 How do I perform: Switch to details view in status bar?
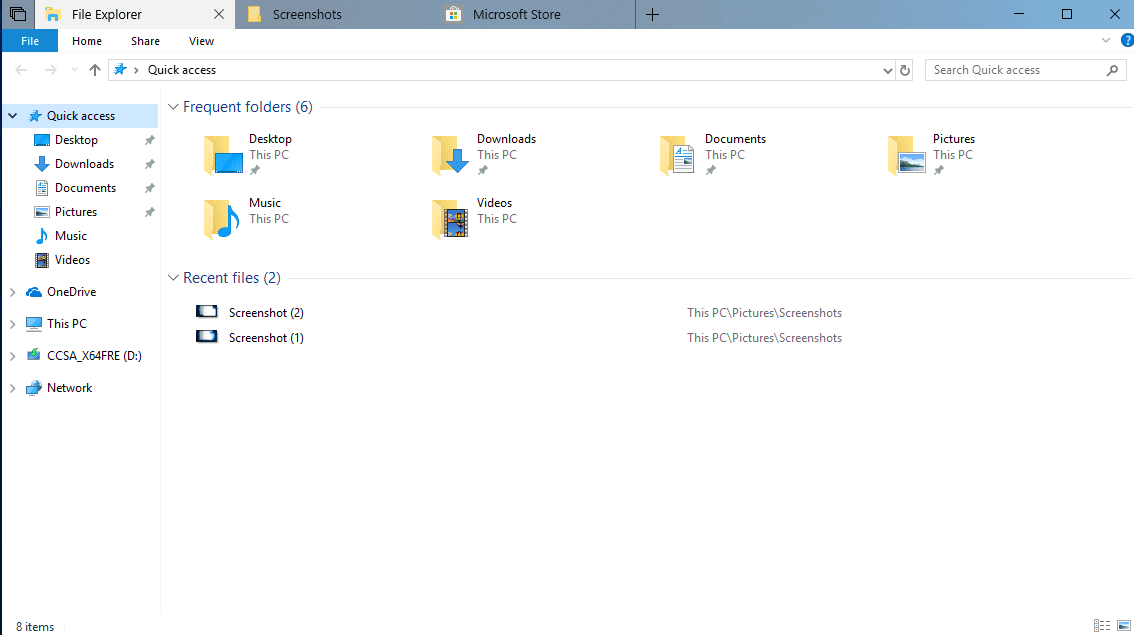pos(1101,626)
